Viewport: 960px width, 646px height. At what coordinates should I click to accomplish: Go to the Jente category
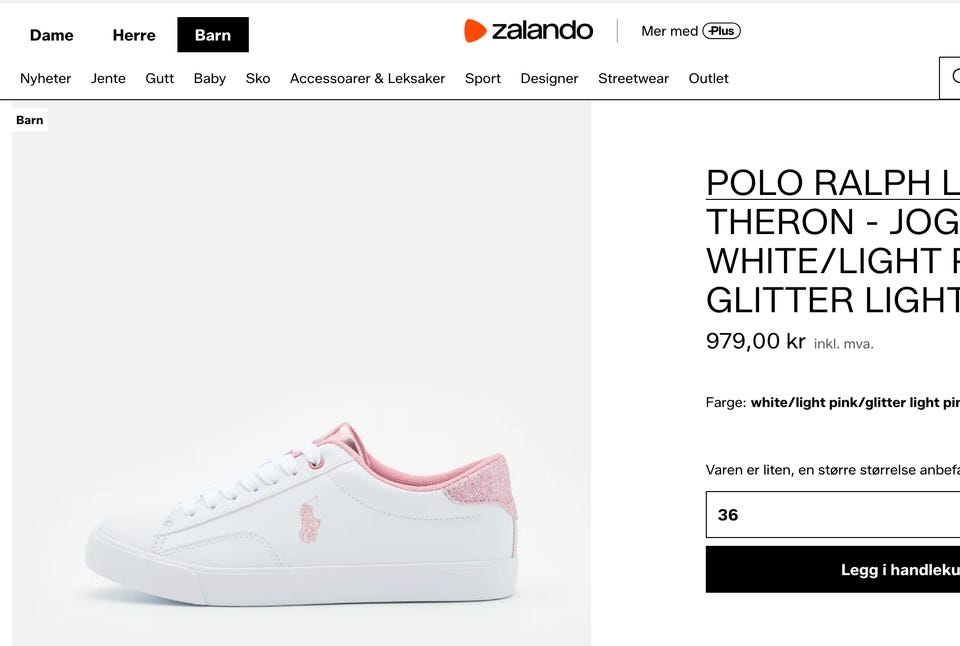pyautogui.click(x=108, y=78)
